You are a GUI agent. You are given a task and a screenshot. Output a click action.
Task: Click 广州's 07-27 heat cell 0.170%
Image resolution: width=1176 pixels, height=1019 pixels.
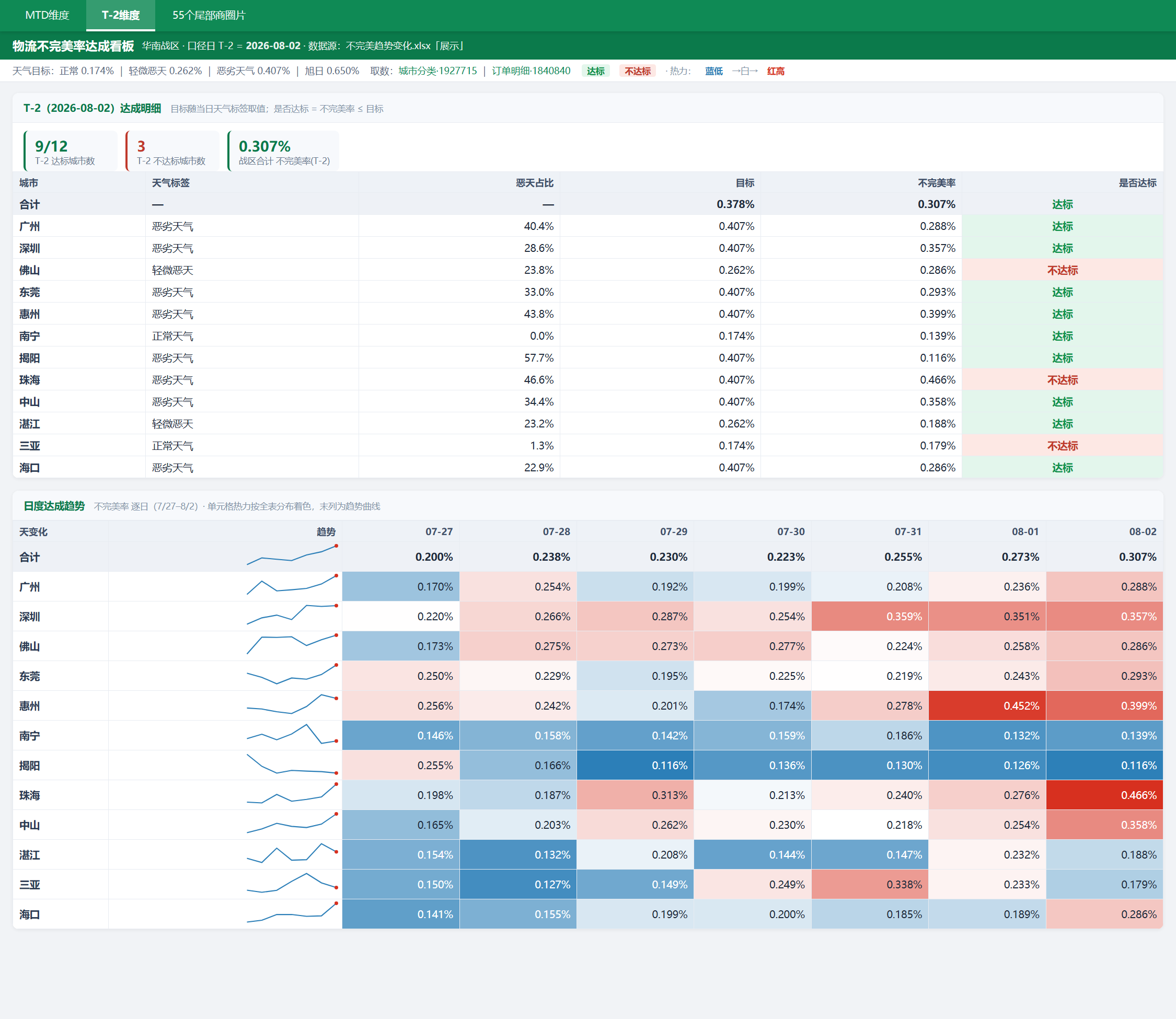[401, 586]
